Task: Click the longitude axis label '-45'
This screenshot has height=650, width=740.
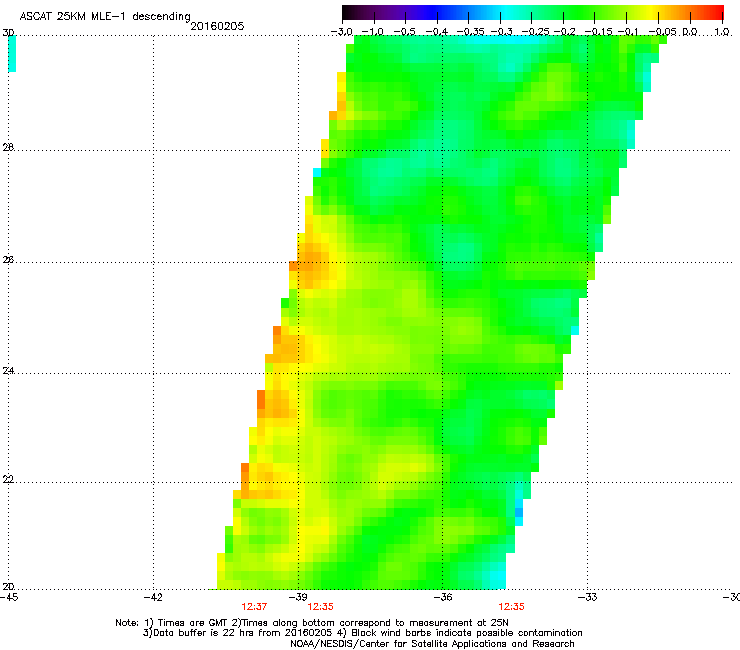Action: click(x=9, y=597)
